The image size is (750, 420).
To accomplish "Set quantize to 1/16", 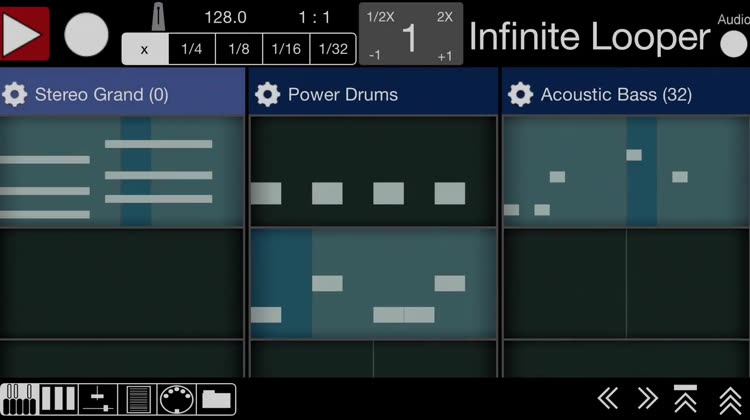I will 286,49.
